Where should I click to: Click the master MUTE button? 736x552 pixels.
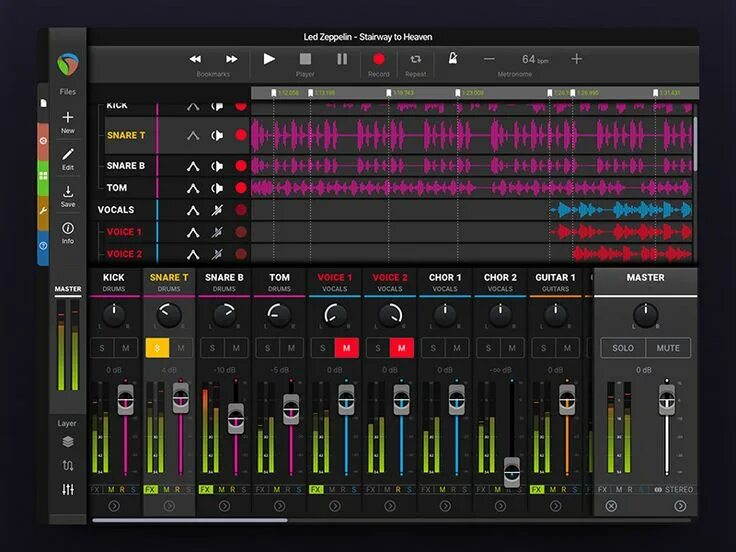point(668,348)
